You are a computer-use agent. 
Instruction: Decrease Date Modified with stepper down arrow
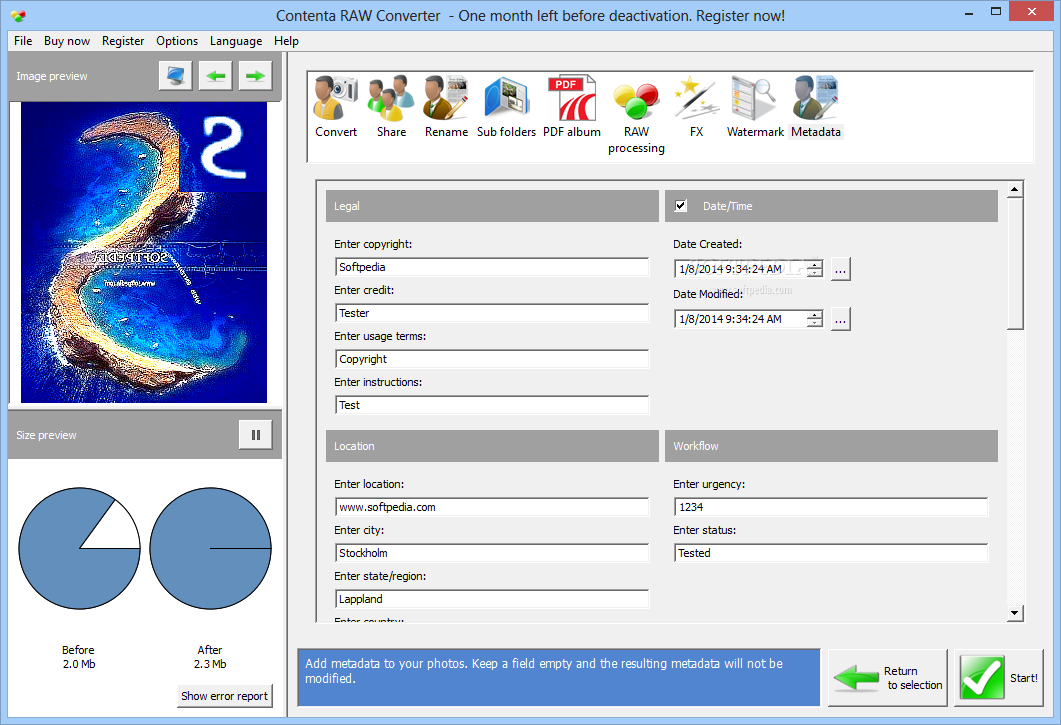[x=815, y=324]
